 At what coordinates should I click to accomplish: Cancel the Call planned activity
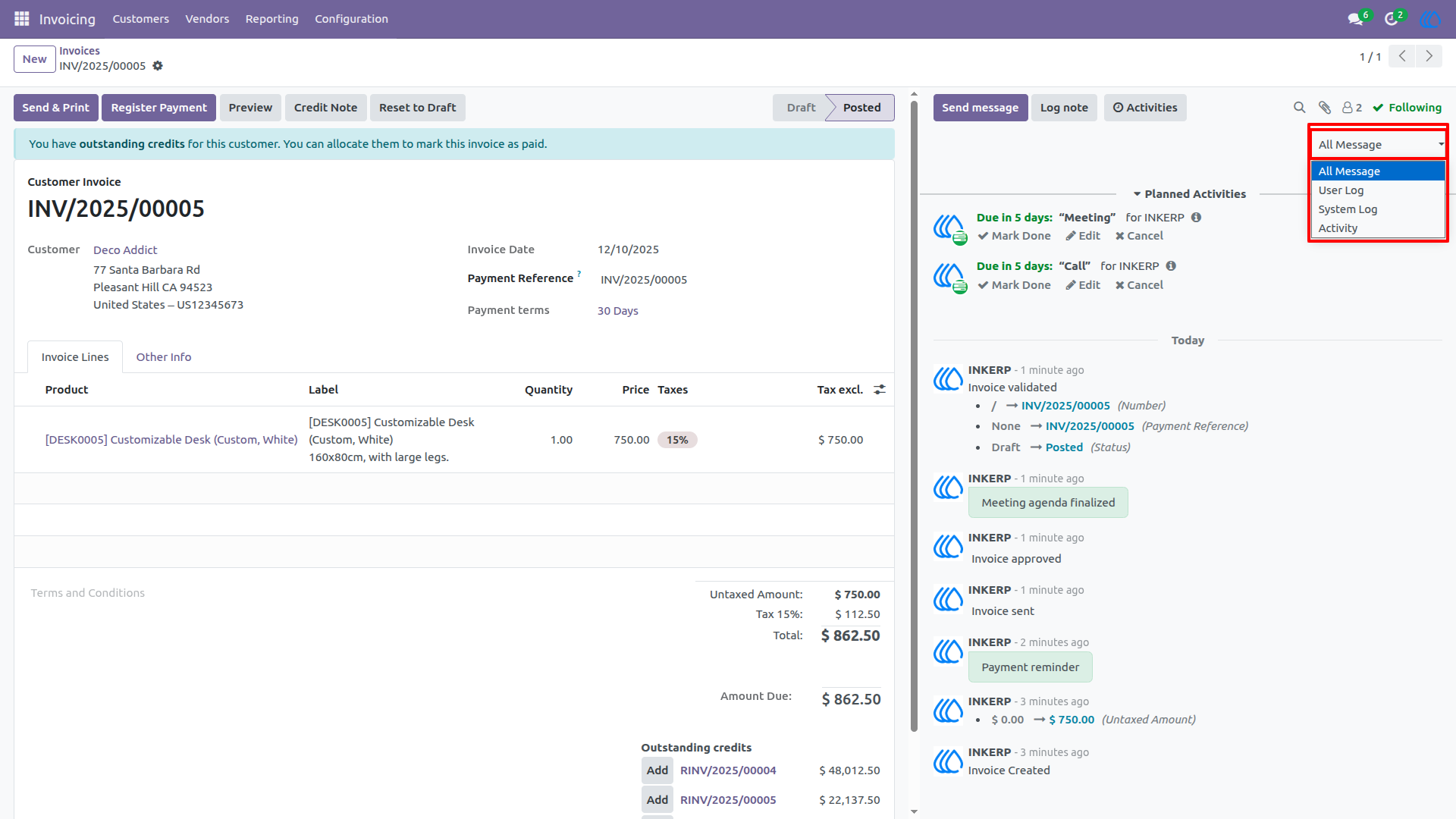(1139, 285)
